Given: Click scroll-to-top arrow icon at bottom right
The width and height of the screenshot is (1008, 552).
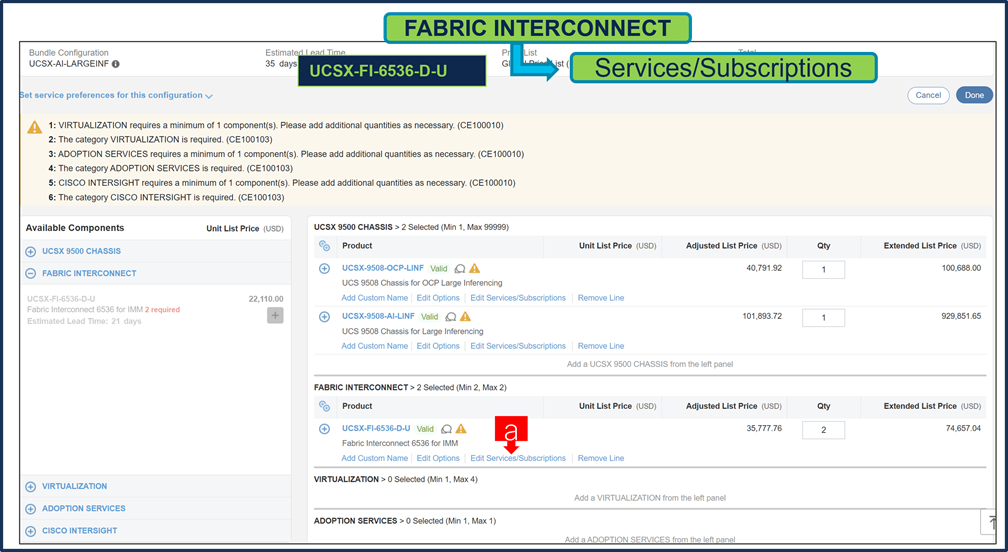Looking at the screenshot, I should coord(991,522).
